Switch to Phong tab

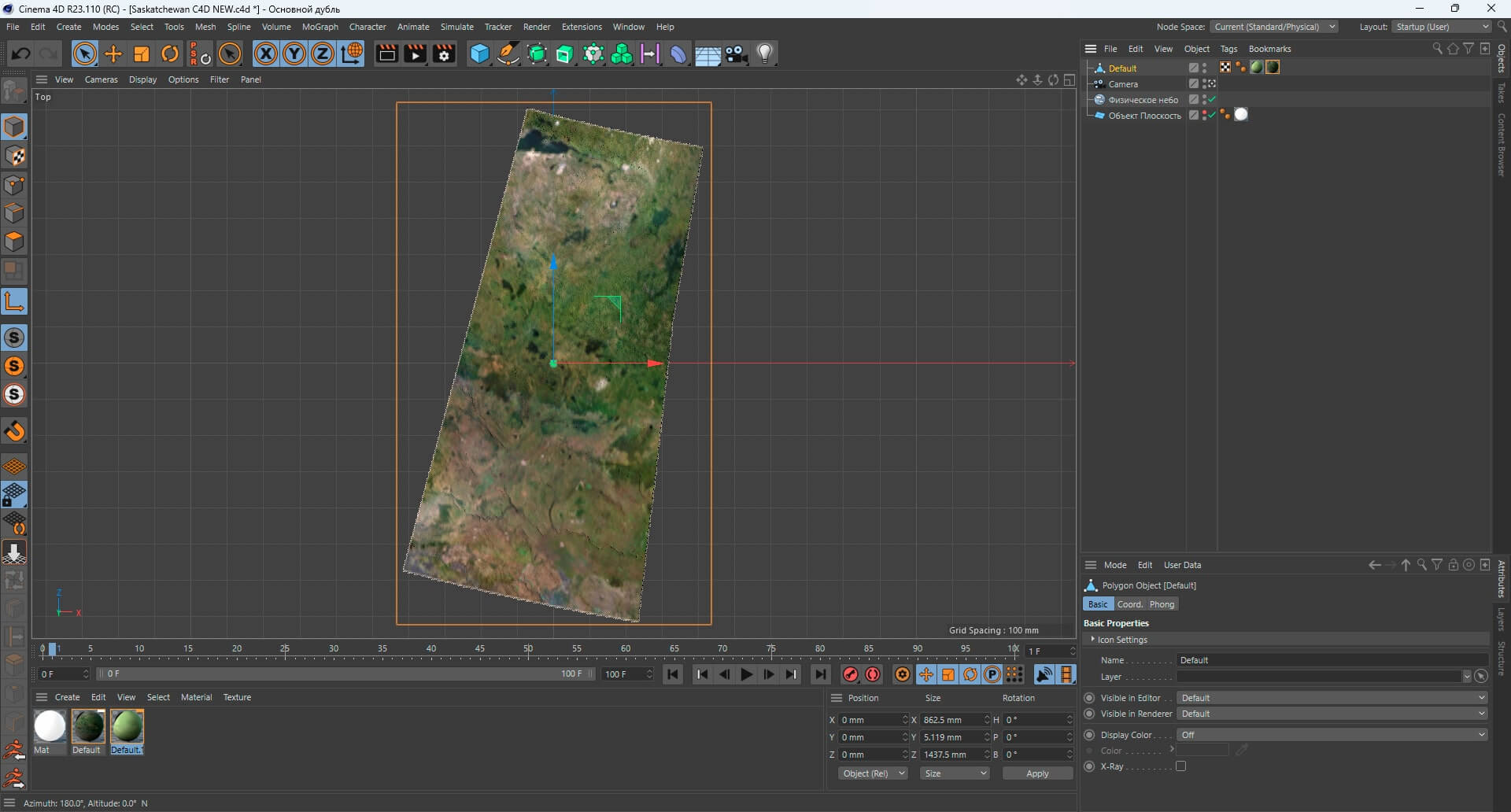point(1162,604)
